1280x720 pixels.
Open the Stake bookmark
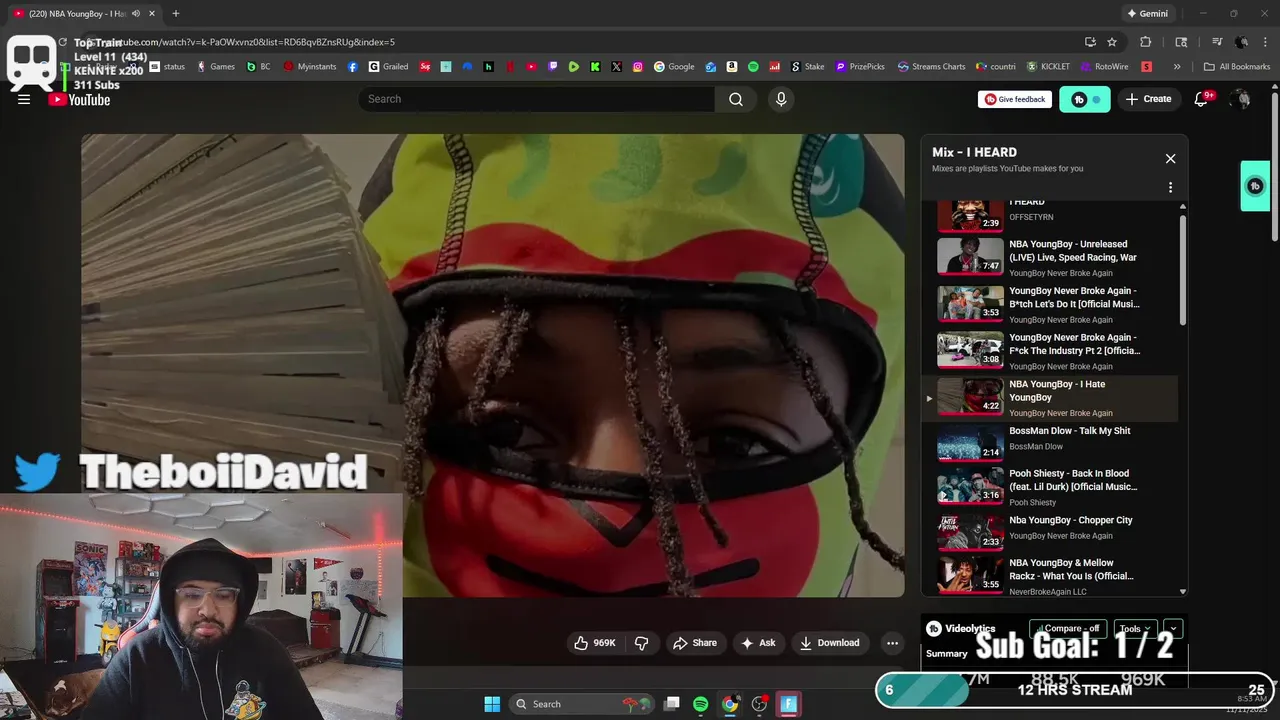[808, 67]
